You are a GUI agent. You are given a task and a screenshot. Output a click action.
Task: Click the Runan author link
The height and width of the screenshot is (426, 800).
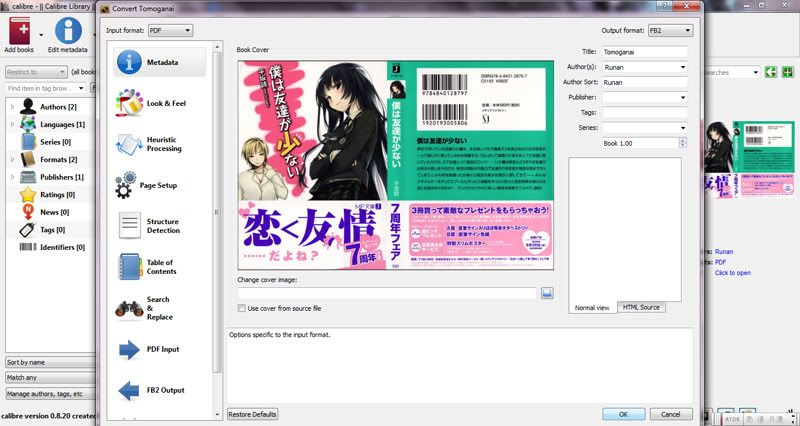[724, 252]
